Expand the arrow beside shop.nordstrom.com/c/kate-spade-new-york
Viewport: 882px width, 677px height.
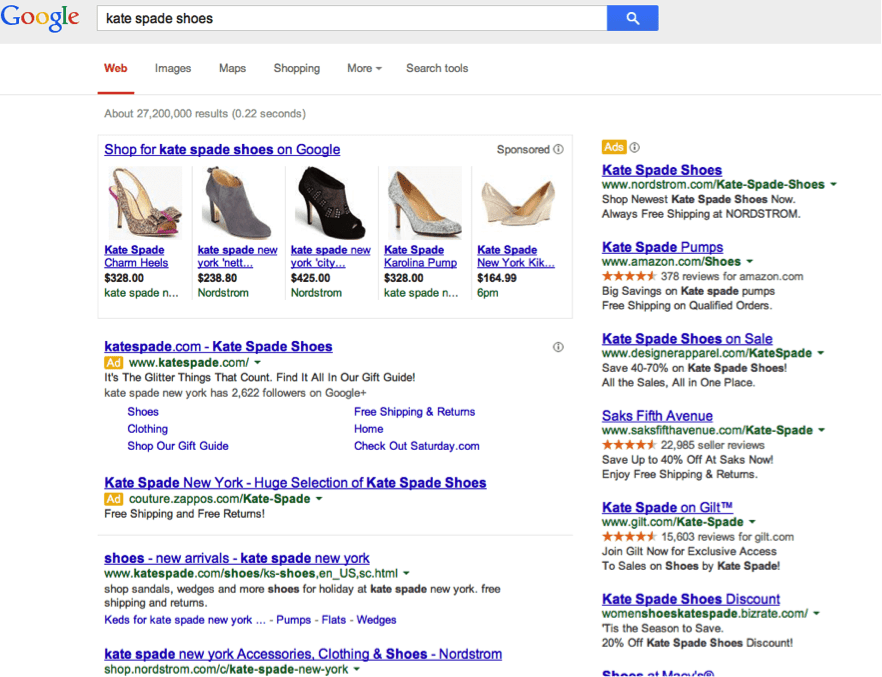[x=356, y=669]
